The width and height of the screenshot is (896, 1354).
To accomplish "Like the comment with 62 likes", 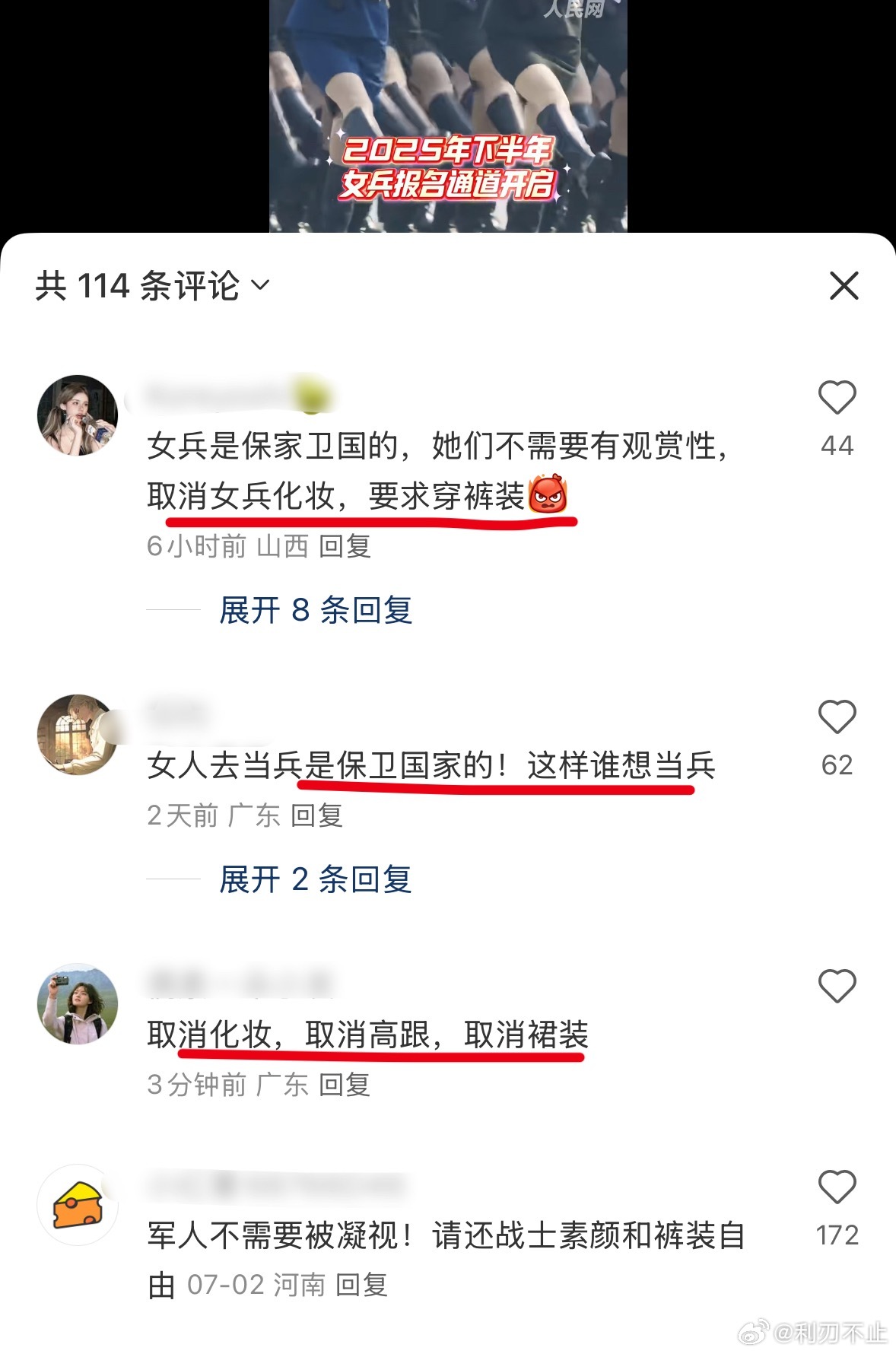I will [837, 717].
